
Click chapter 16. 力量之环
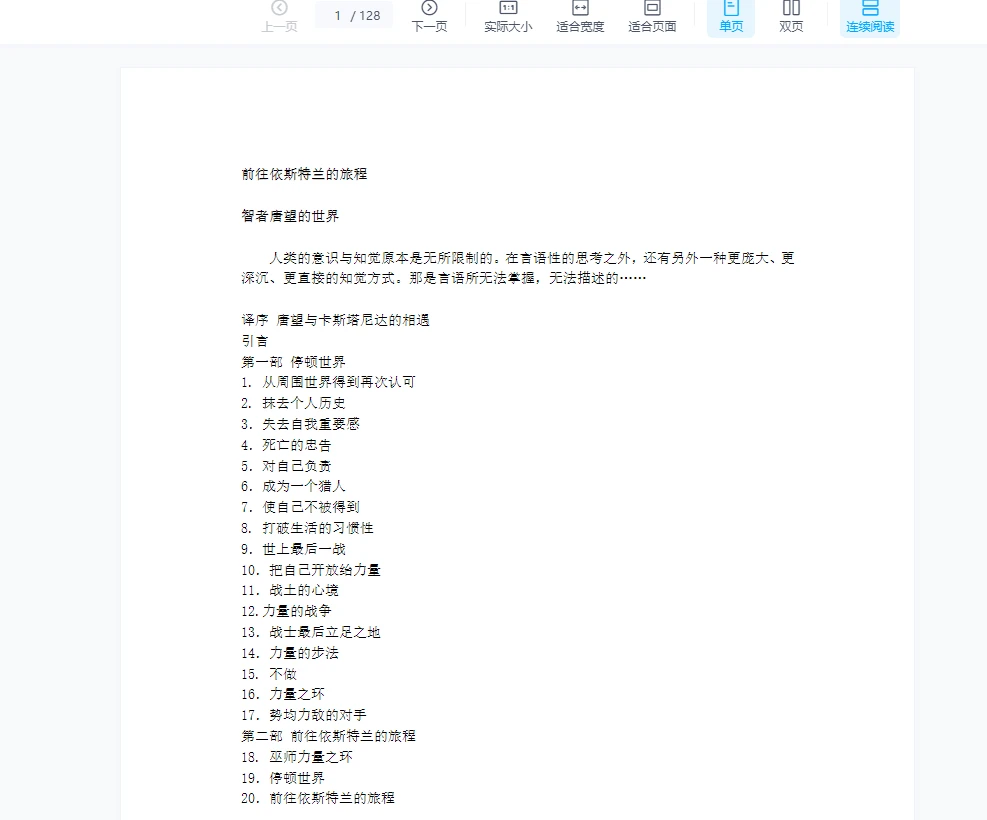pyautogui.click(x=283, y=694)
